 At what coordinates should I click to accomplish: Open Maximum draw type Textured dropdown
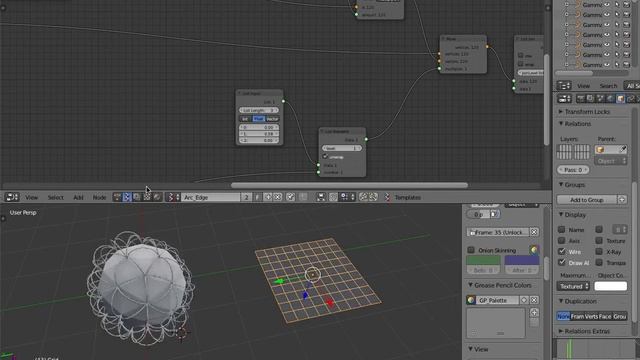point(573,286)
